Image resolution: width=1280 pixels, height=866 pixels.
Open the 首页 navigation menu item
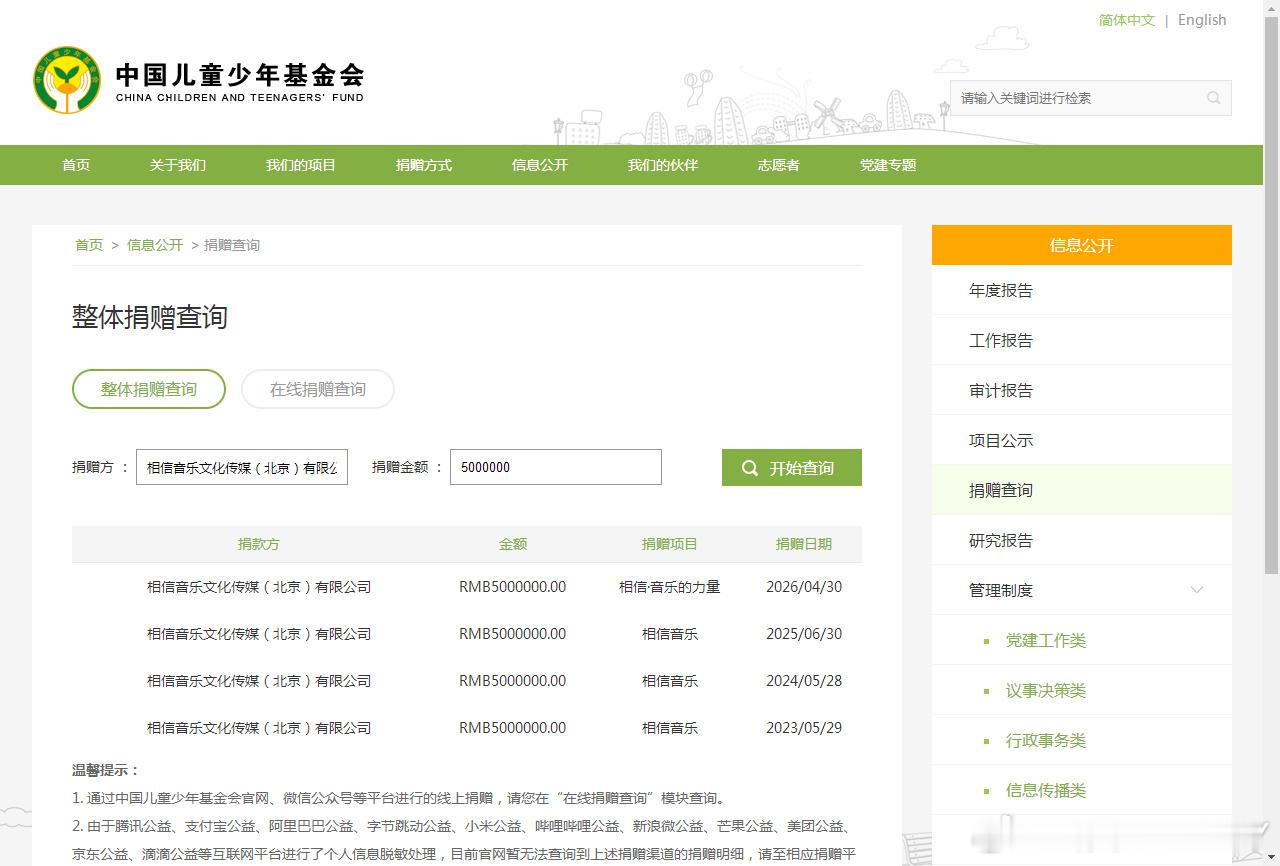point(76,165)
